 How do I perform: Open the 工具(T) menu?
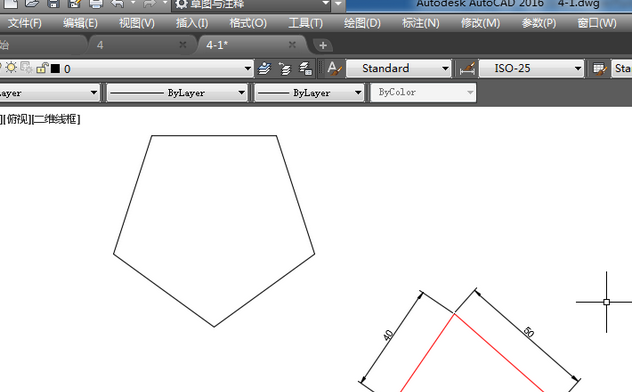(306, 23)
